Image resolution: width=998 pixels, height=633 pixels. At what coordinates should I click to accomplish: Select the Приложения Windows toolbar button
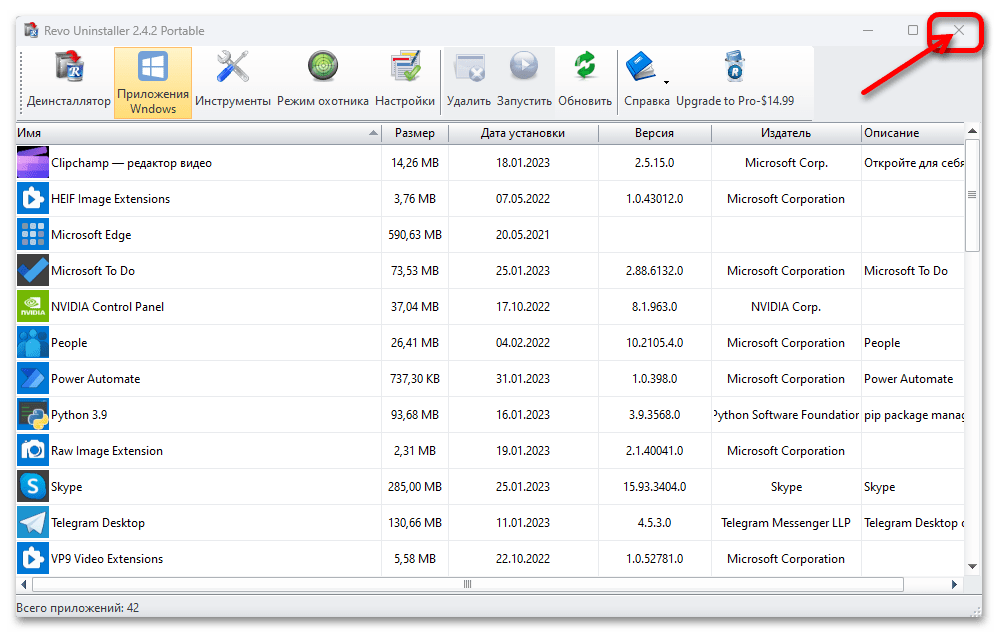(153, 83)
